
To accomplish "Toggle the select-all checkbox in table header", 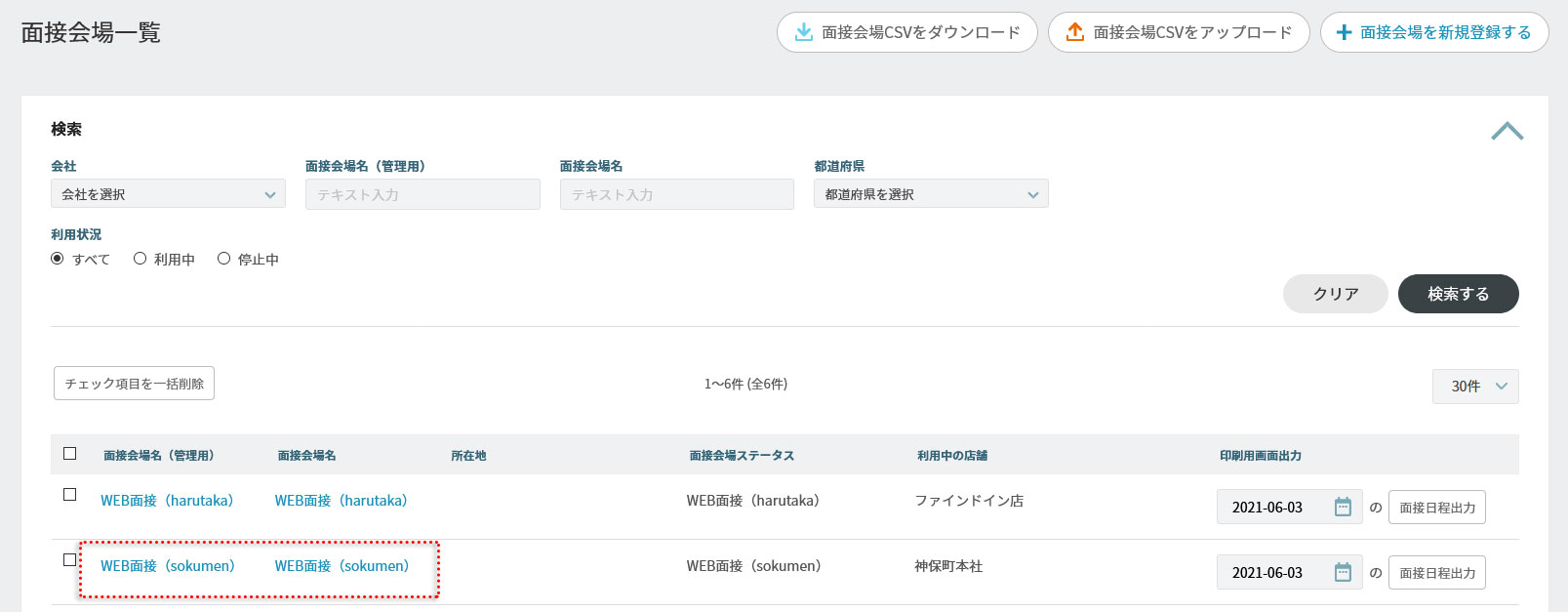I will pyautogui.click(x=69, y=453).
